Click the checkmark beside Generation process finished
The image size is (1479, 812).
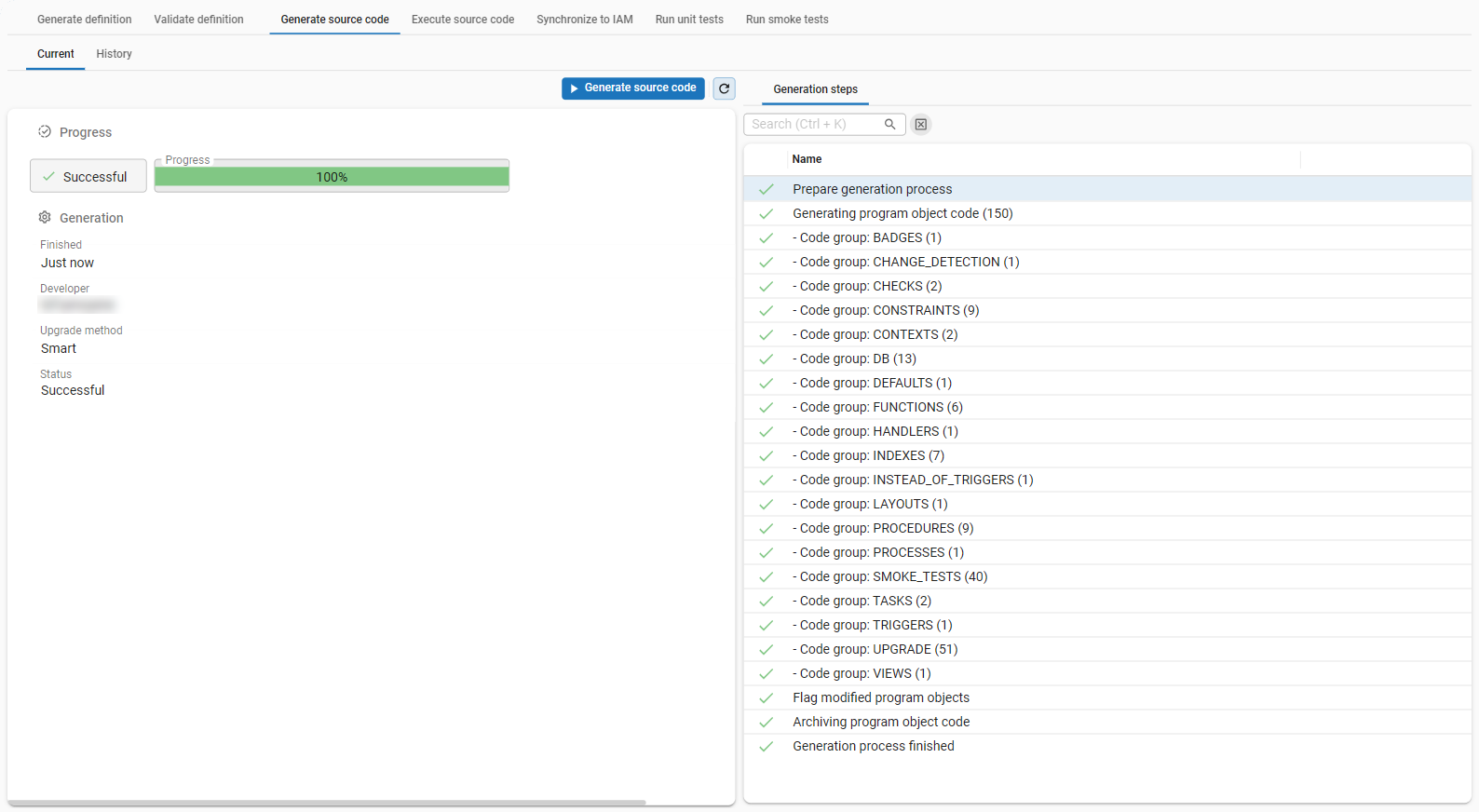pos(767,746)
